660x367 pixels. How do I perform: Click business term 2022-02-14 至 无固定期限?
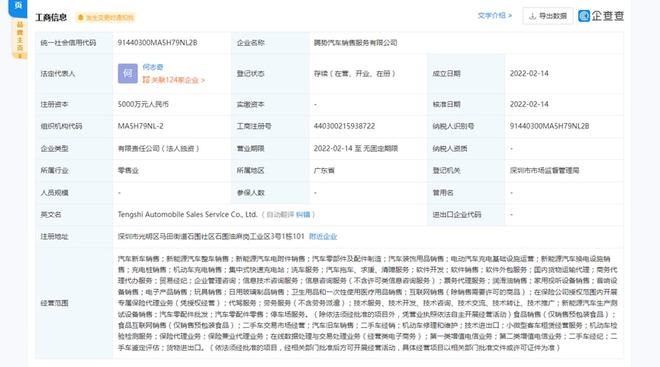356,148
